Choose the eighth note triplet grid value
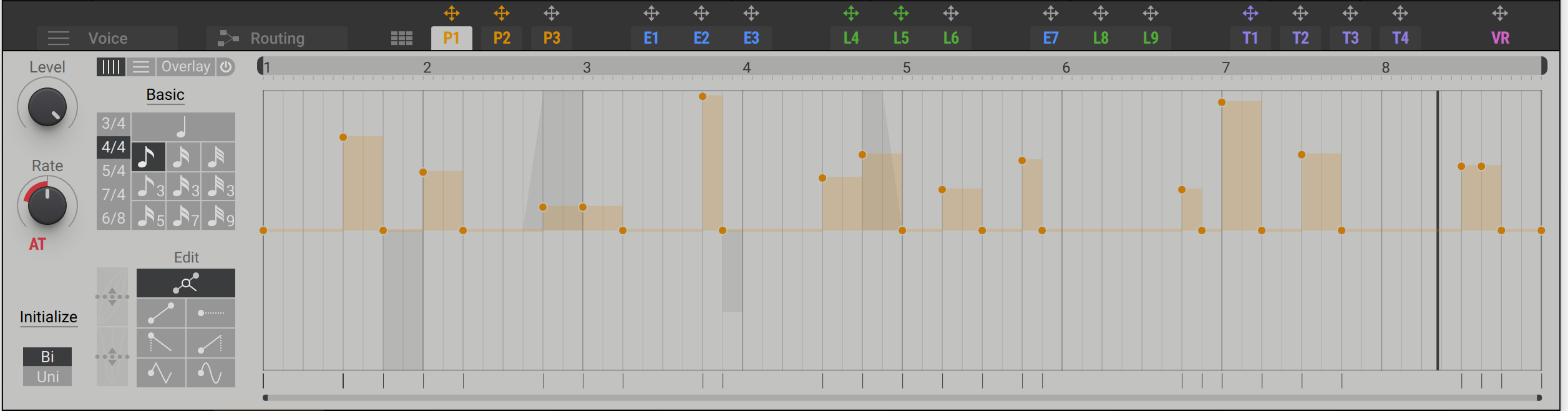The image size is (1568, 411). (149, 187)
